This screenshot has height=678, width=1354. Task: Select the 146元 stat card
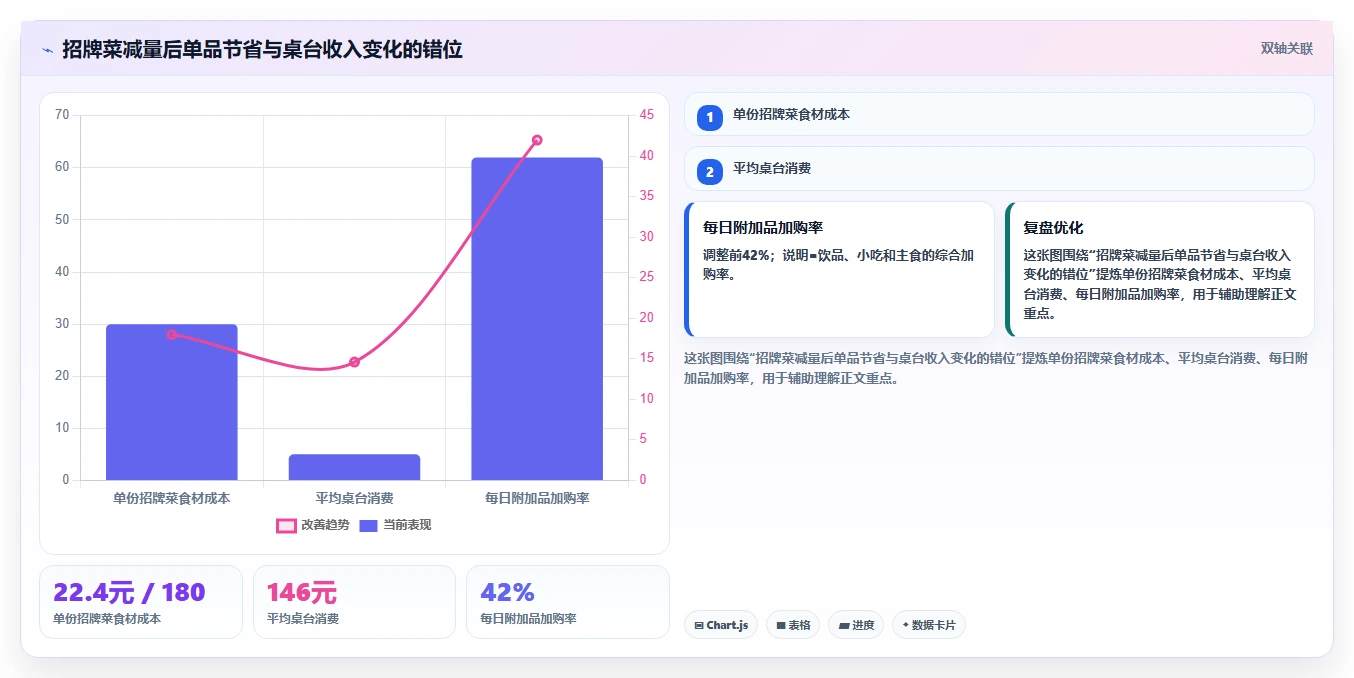pyautogui.click(x=354, y=602)
